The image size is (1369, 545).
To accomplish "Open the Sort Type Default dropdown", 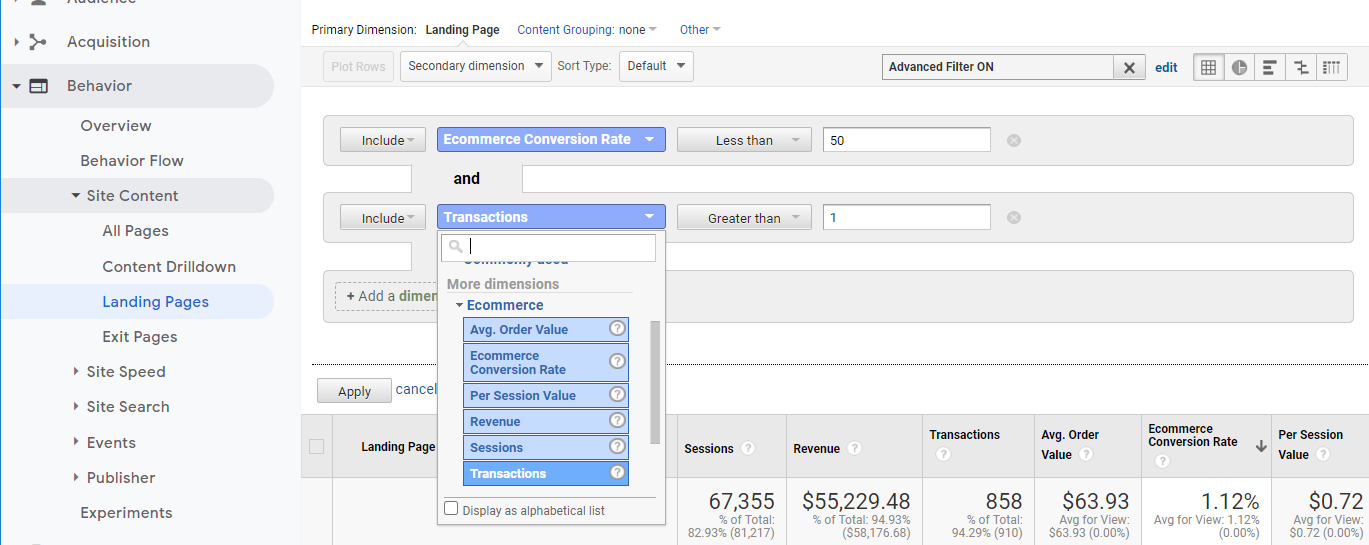I will (656, 66).
